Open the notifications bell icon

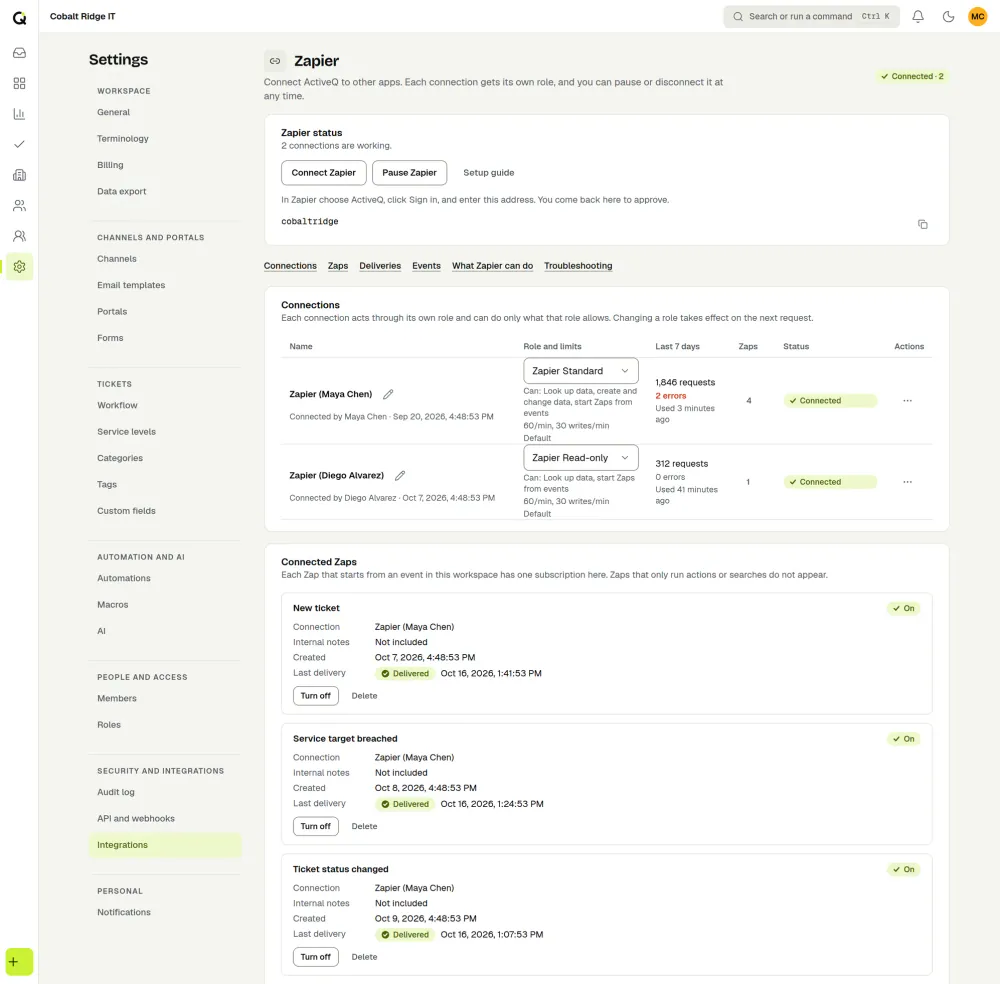point(918,17)
